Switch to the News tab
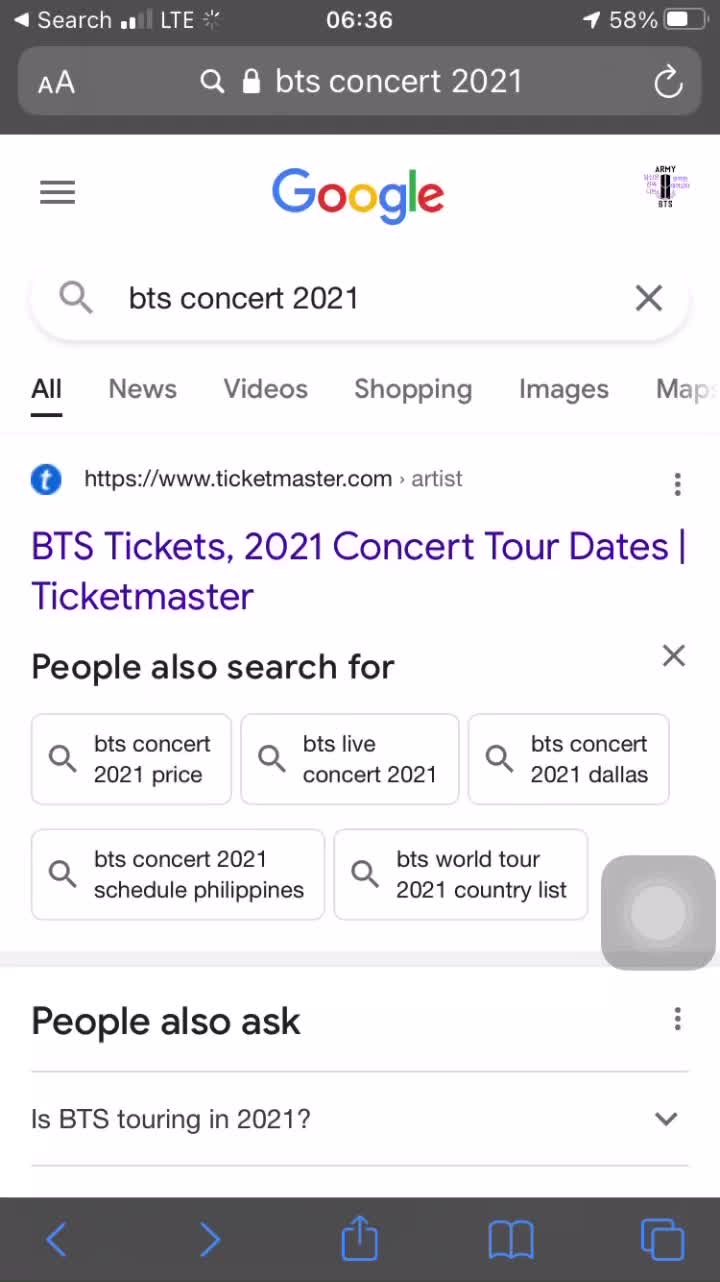 pyautogui.click(x=142, y=389)
